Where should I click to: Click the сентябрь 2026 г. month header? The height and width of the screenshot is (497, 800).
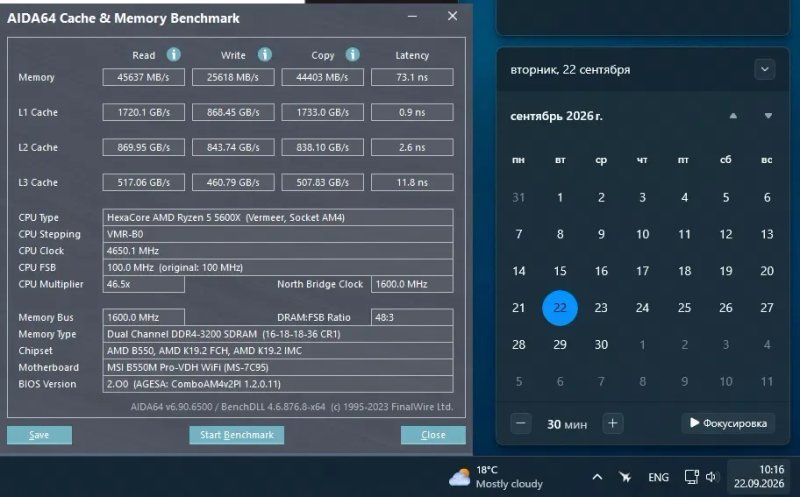pyautogui.click(x=556, y=116)
